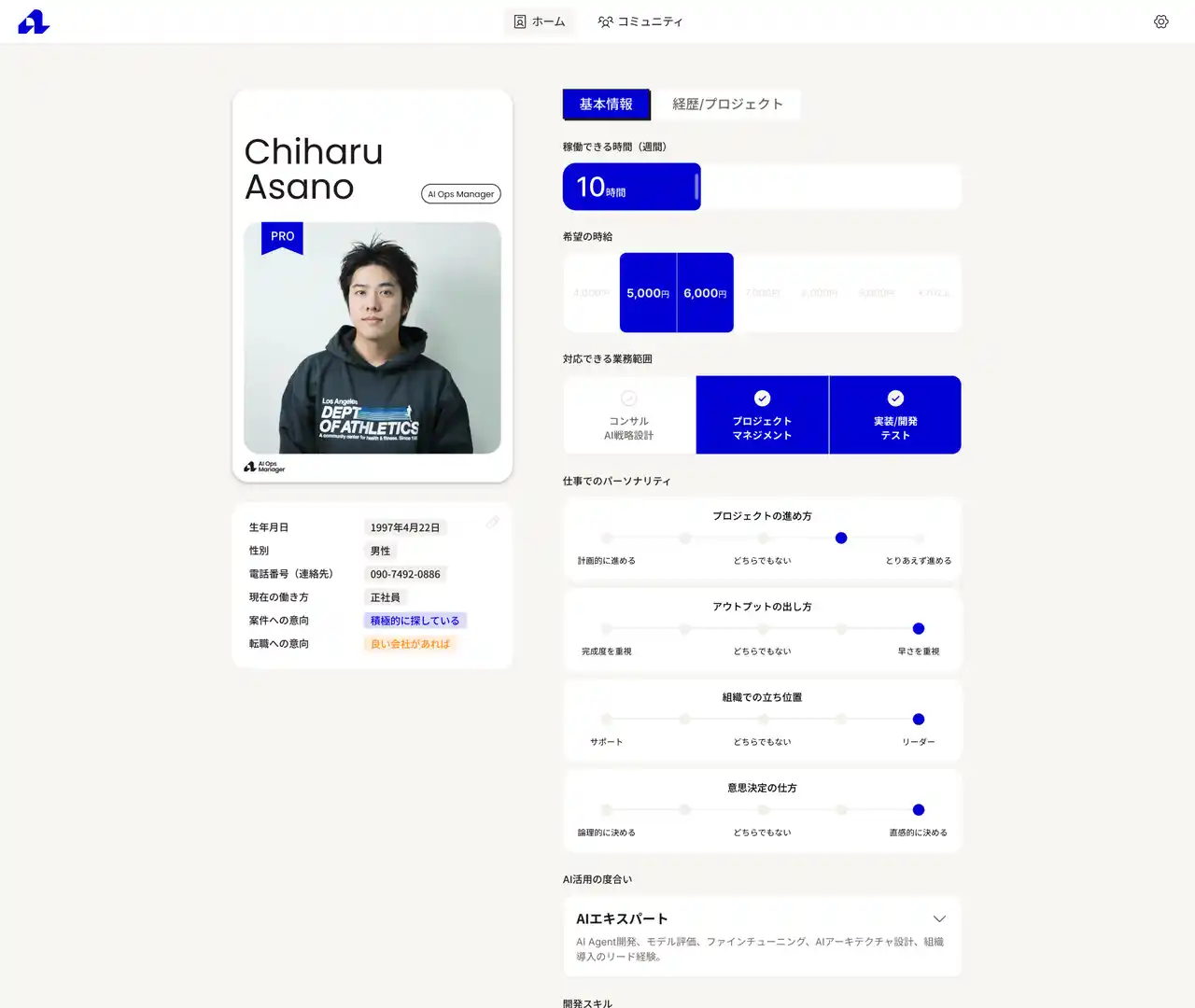Click the pencil edit icon in personal info
The height and width of the screenshot is (1008, 1195).
pyautogui.click(x=493, y=523)
